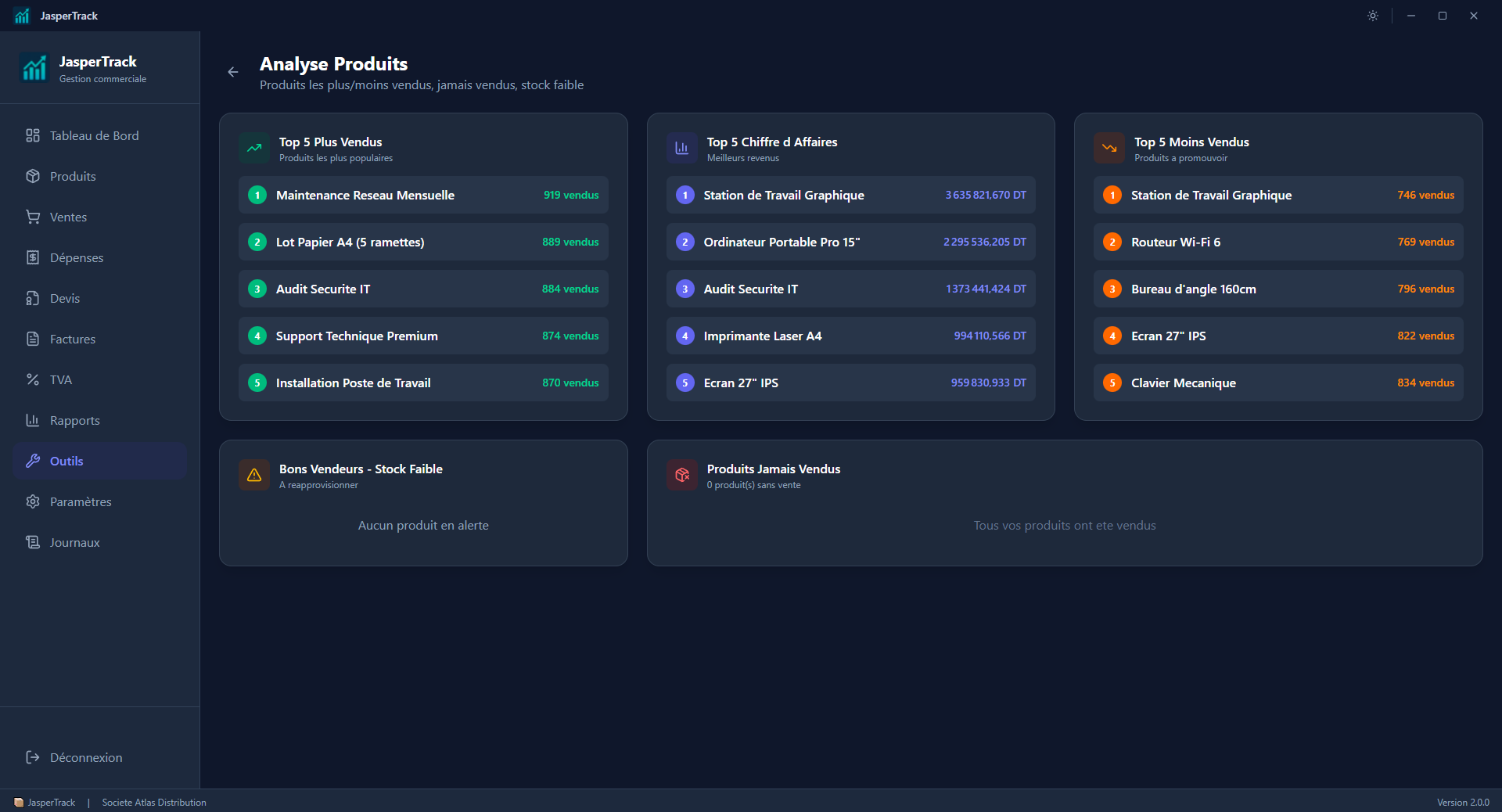This screenshot has width=1502, height=812.
Task: Click the Aucun produit en alerte message
Action: (423, 526)
